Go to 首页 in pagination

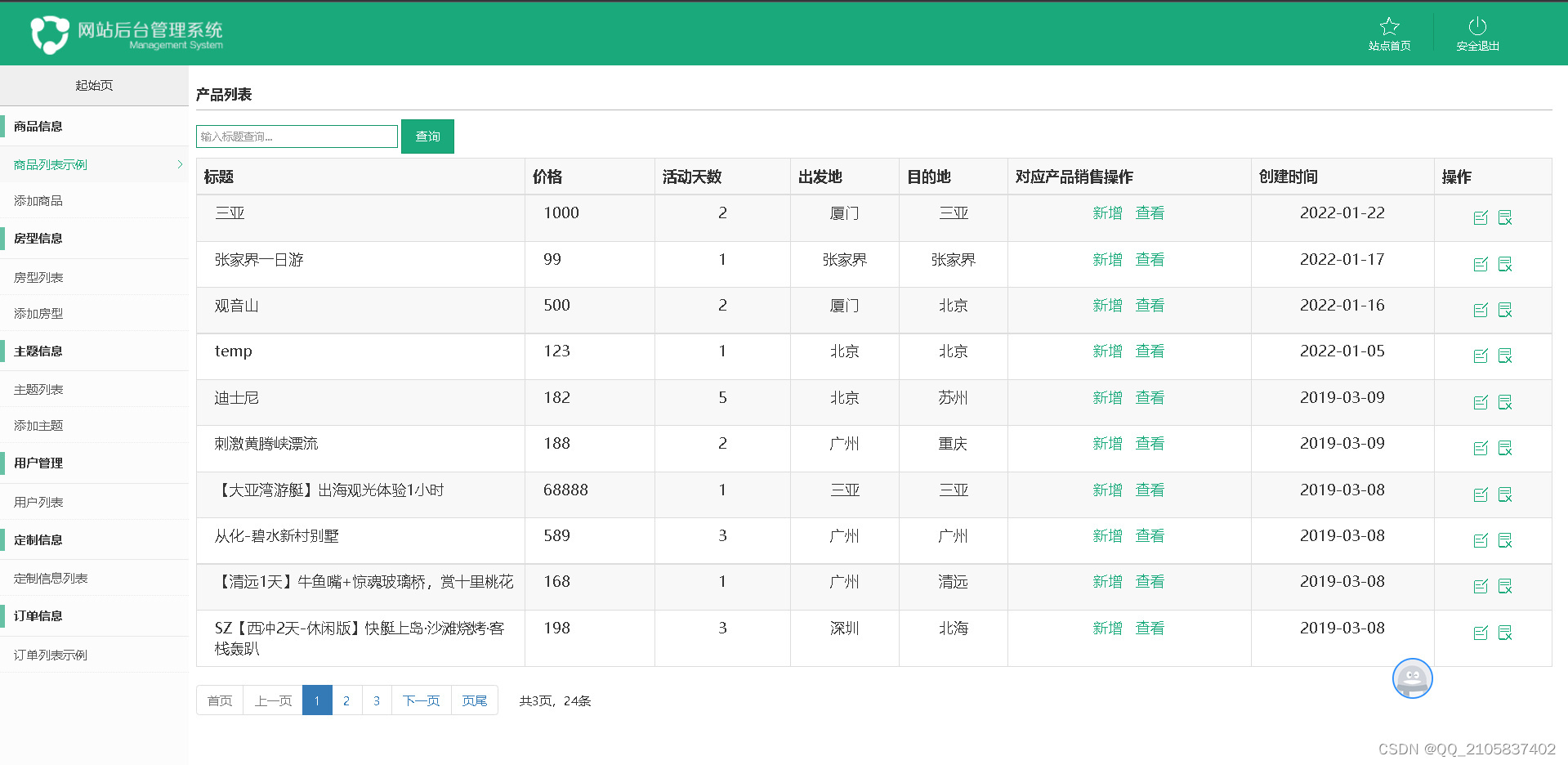tap(220, 700)
